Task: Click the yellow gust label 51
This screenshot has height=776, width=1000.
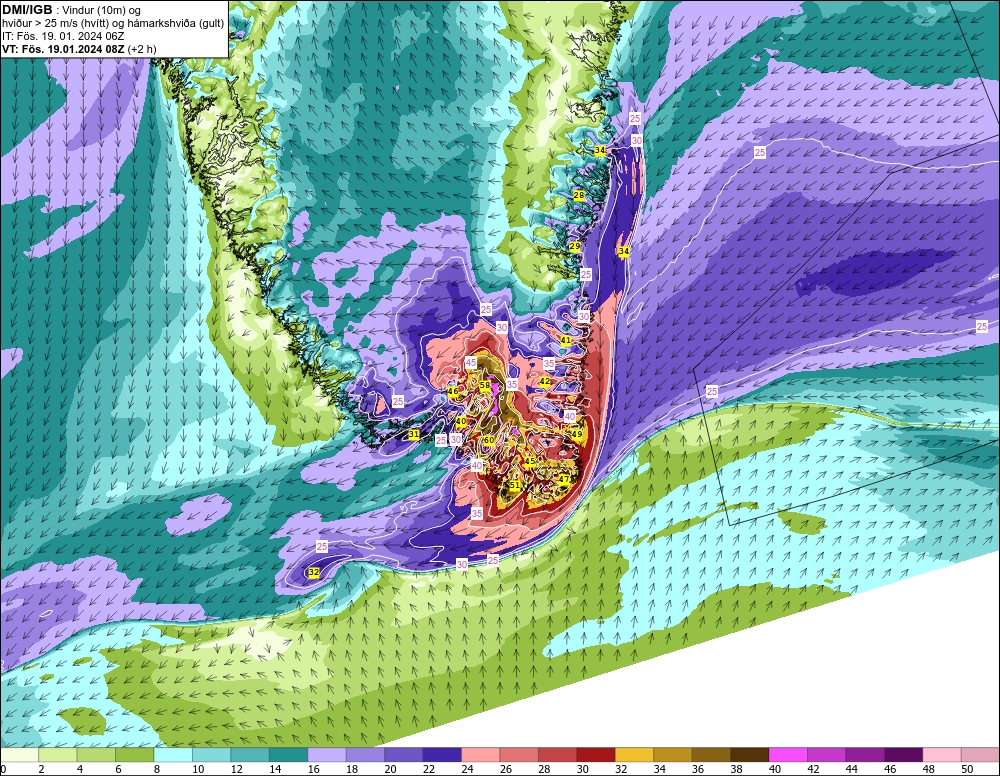Action: (x=514, y=485)
